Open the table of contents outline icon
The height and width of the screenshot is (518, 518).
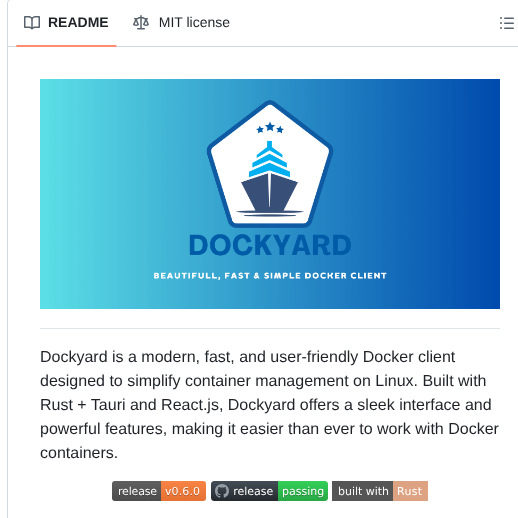506,23
